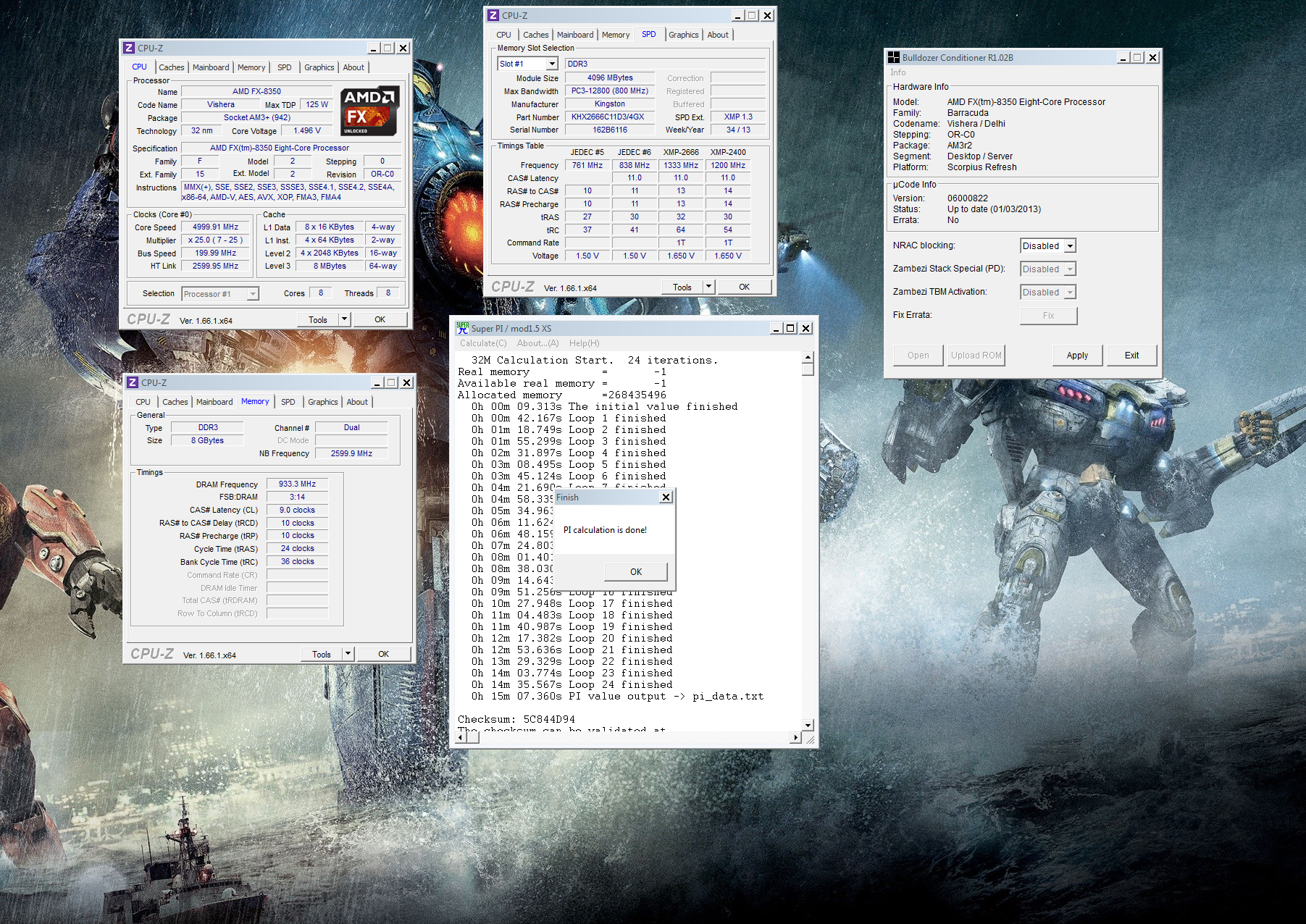Image resolution: width=1306 pixels, height=924 pixels.
Task: Maximize the Super PI window
Action: 791,328
